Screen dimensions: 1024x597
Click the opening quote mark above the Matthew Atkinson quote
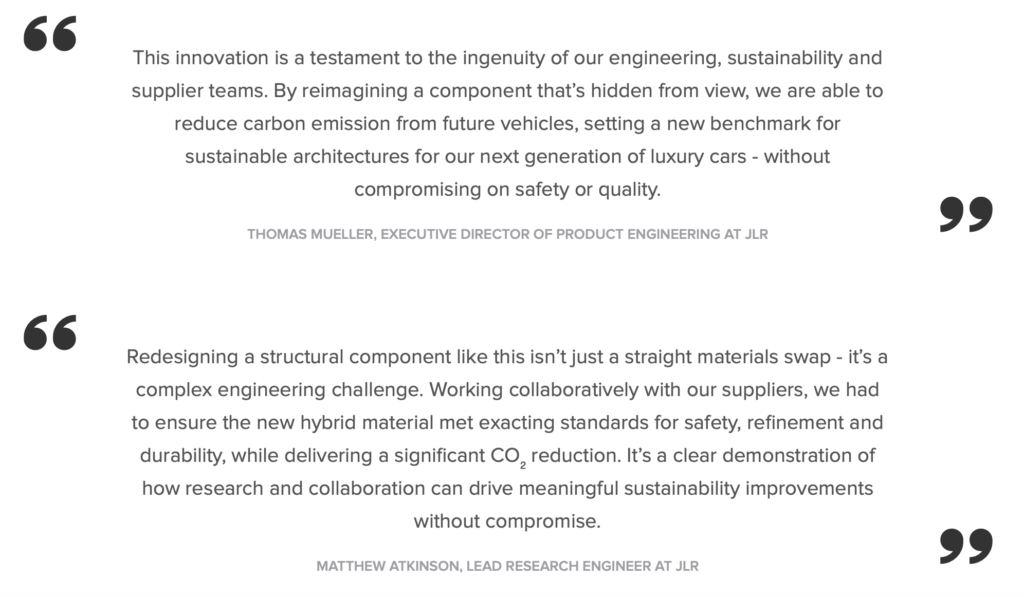pyautogui.click(x=50, y=332)
